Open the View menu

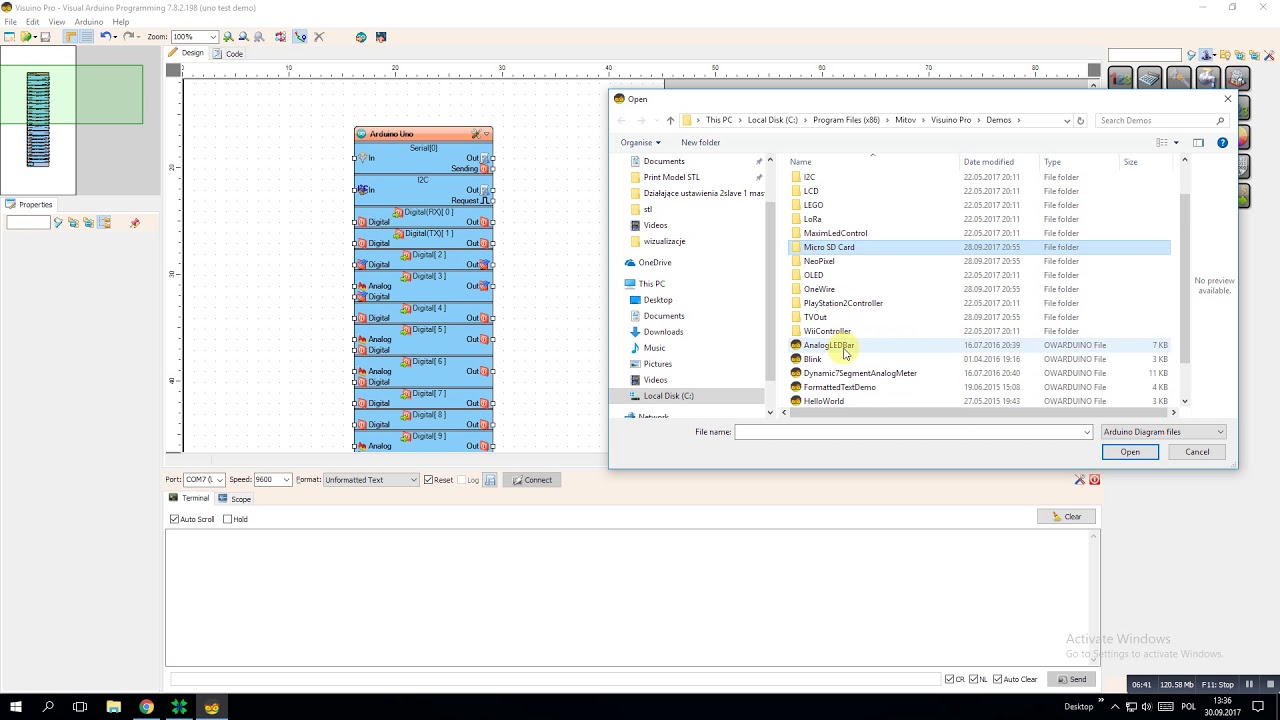pos(57,22)
